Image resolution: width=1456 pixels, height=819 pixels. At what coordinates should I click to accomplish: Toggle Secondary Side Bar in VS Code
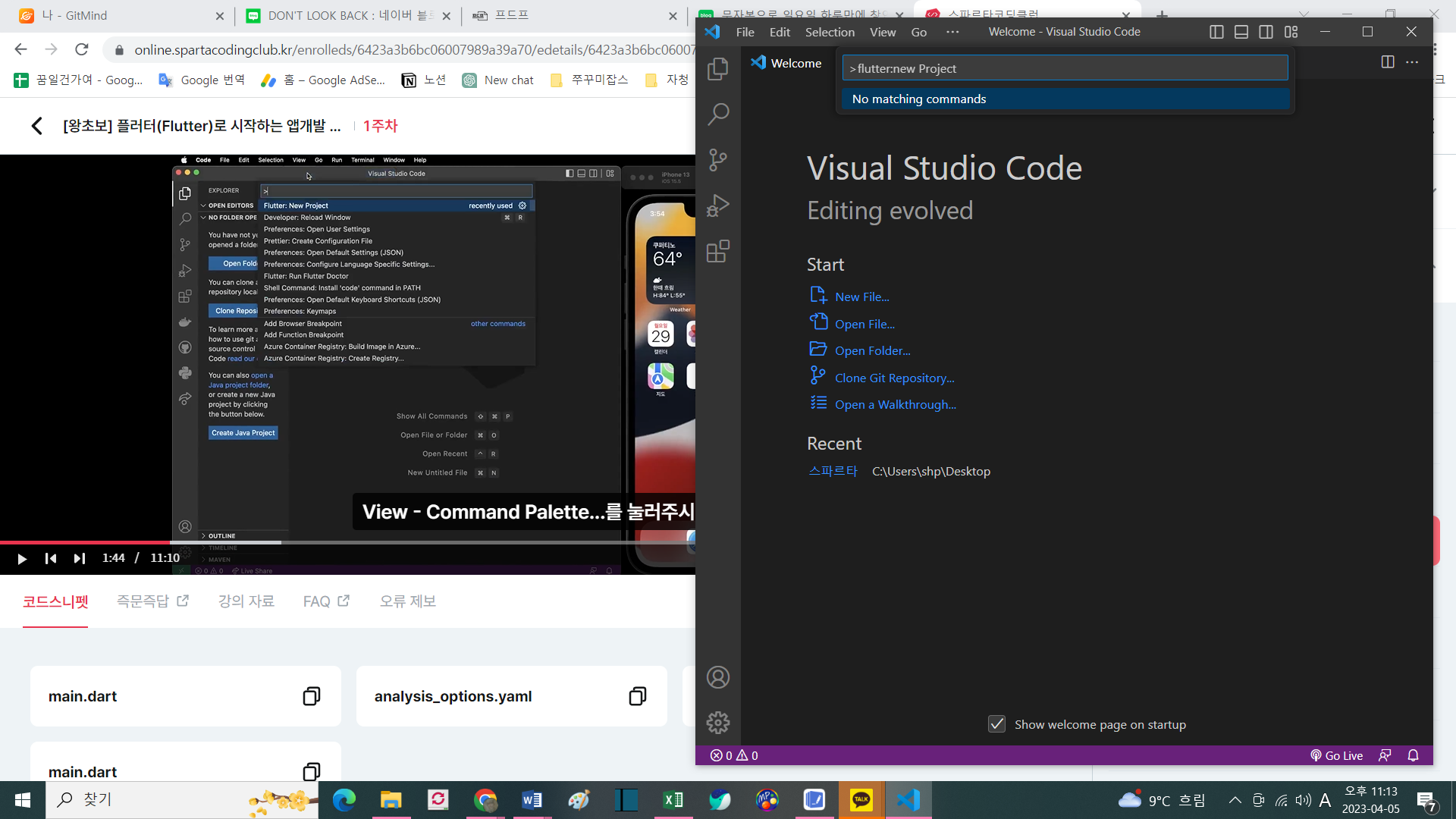(x=1266, y=32)
